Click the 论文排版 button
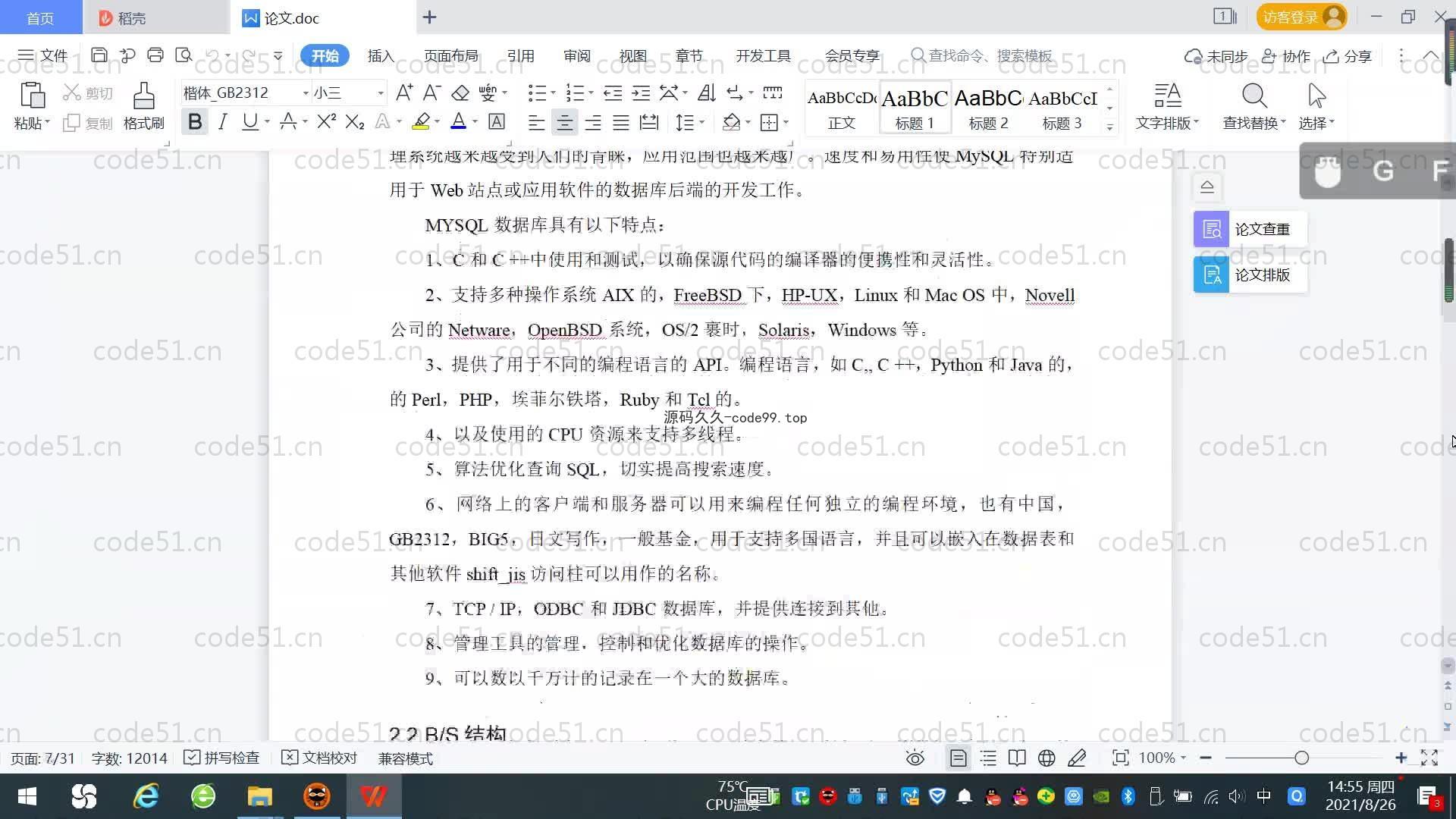Screen dimensions: 1456x819 coord(1250,275)
